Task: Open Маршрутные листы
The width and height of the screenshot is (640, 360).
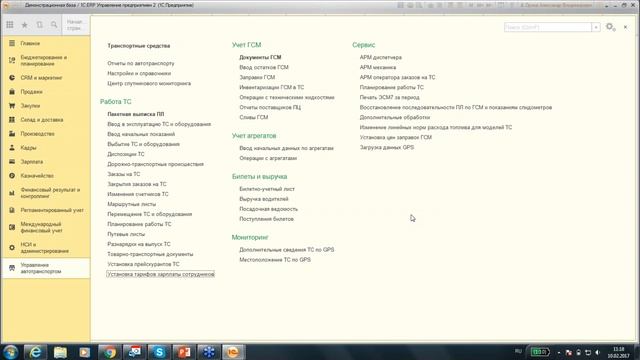Action: pos(132,204)
